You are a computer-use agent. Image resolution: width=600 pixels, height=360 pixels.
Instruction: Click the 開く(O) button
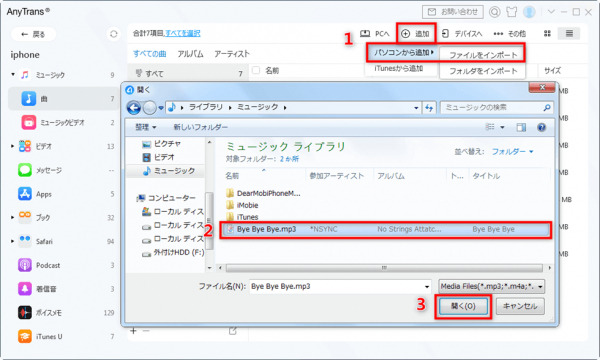(x=463, y=306)
